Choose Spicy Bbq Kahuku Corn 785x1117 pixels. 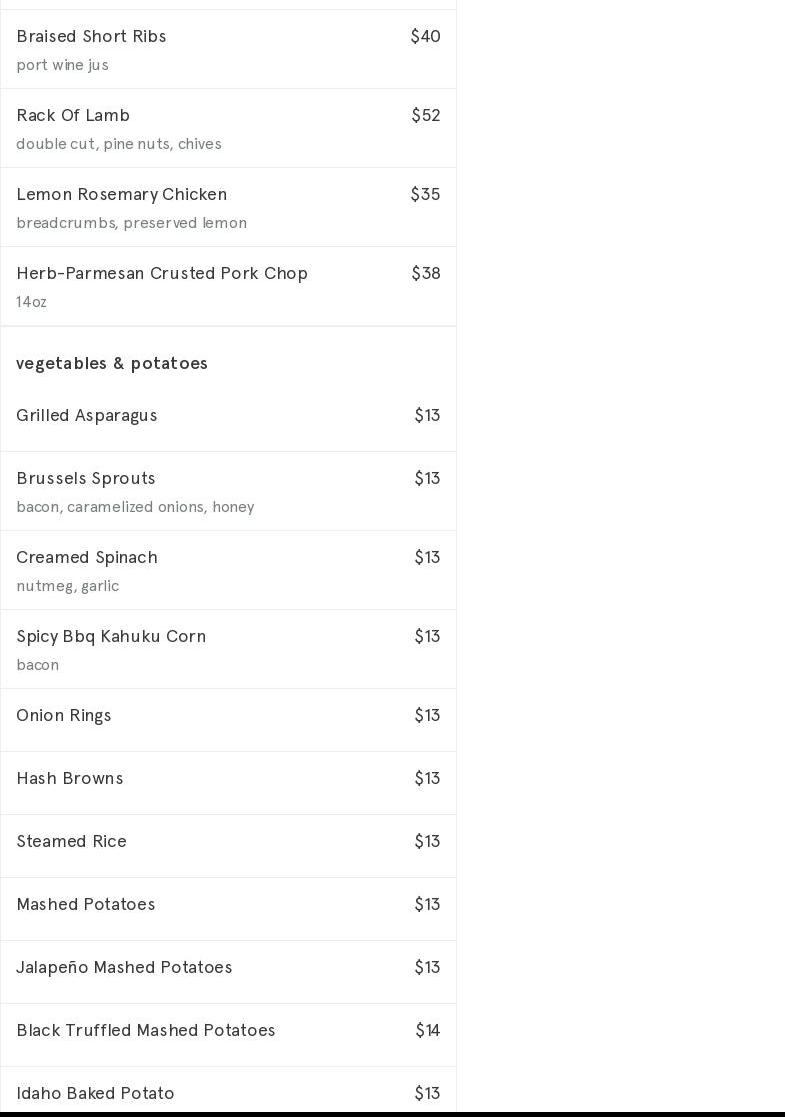click(x=111, y=636)
